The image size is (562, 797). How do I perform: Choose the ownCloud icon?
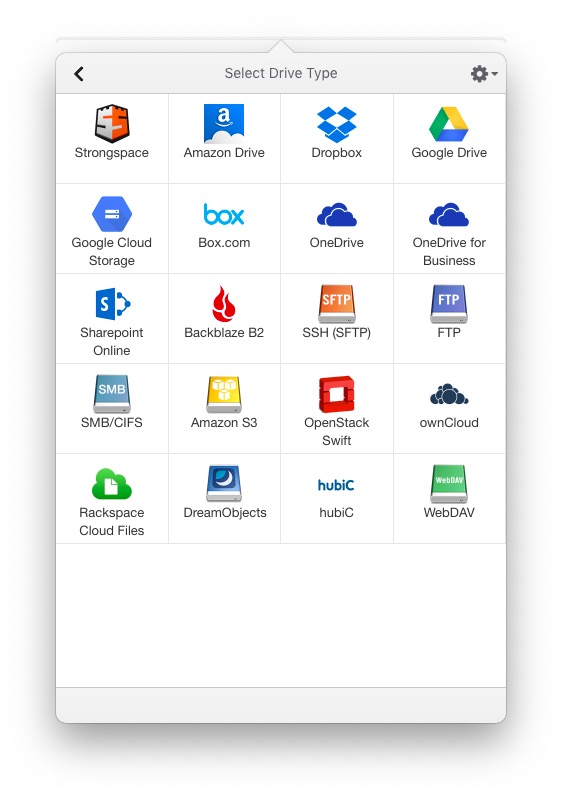point(449,394)
